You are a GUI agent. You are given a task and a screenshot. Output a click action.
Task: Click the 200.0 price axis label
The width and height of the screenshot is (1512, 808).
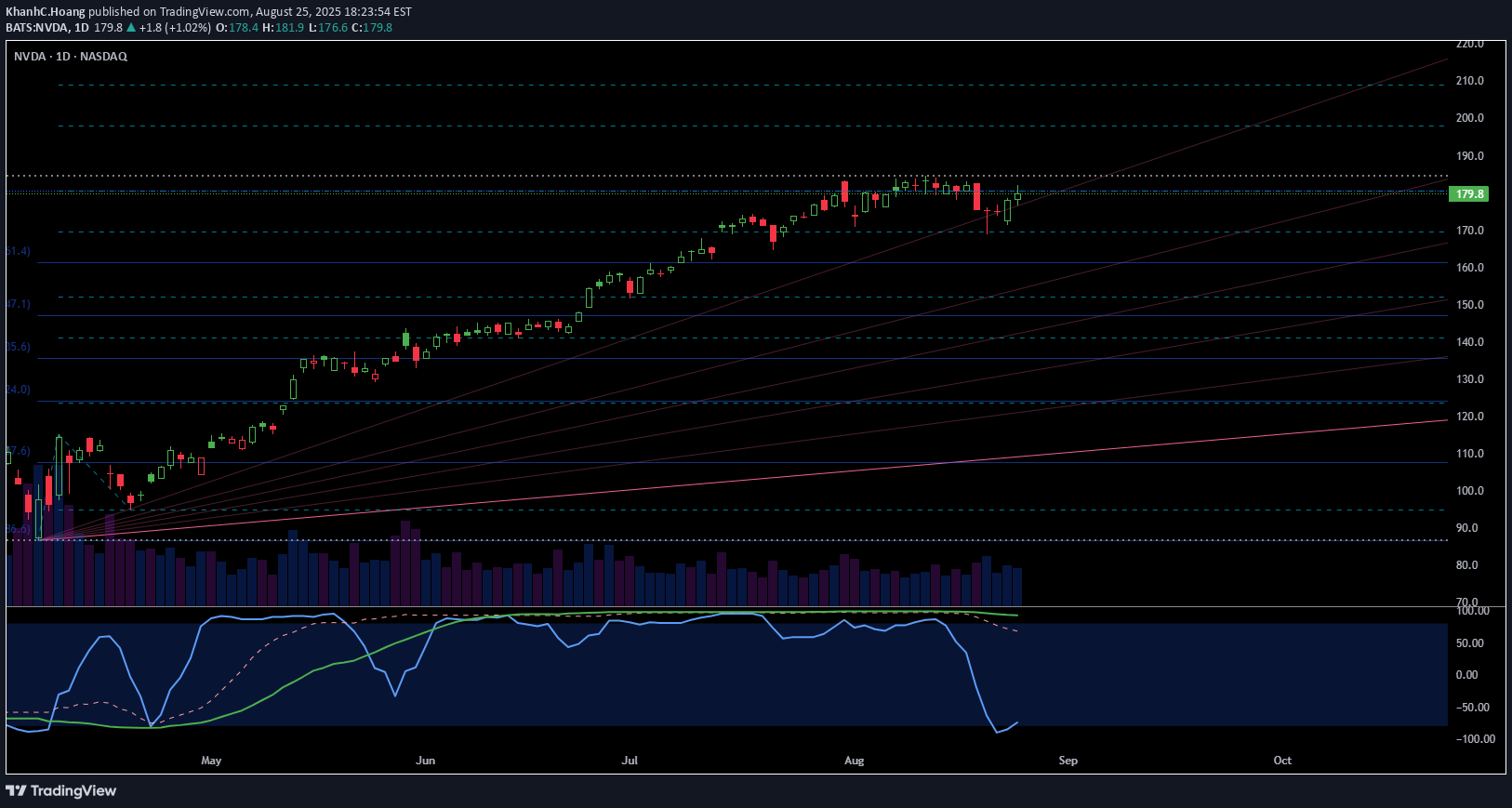coord(1470,118)
